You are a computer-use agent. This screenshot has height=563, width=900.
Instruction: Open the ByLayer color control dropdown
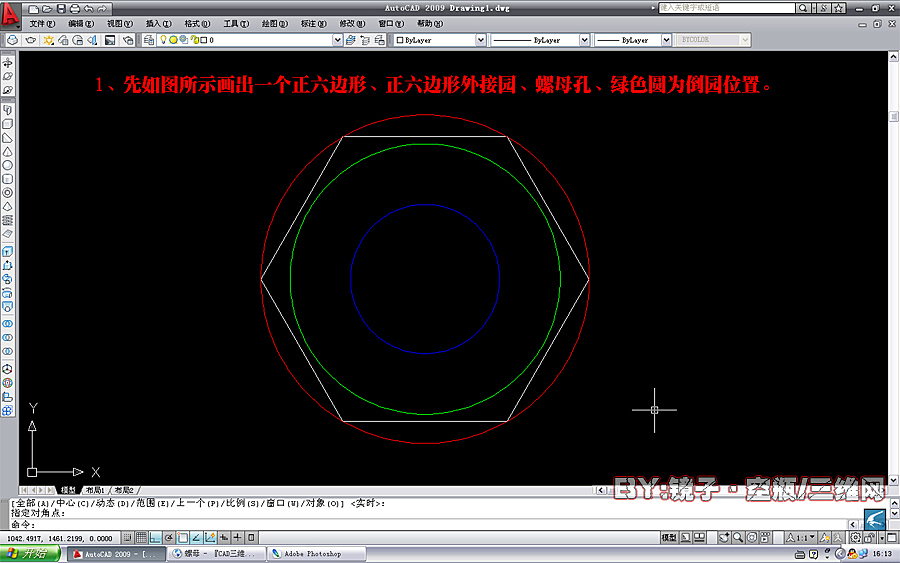[x=480, y=40]
